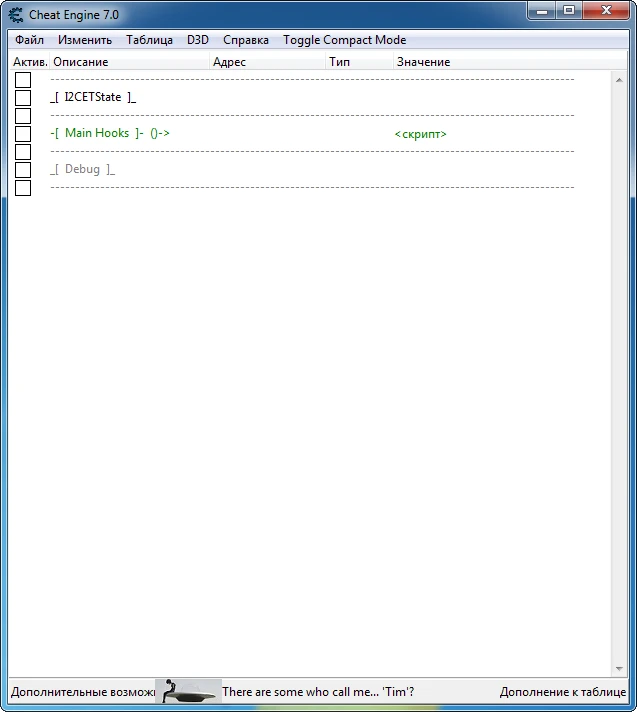Select the grayed Debug entry

click(82, 169)
